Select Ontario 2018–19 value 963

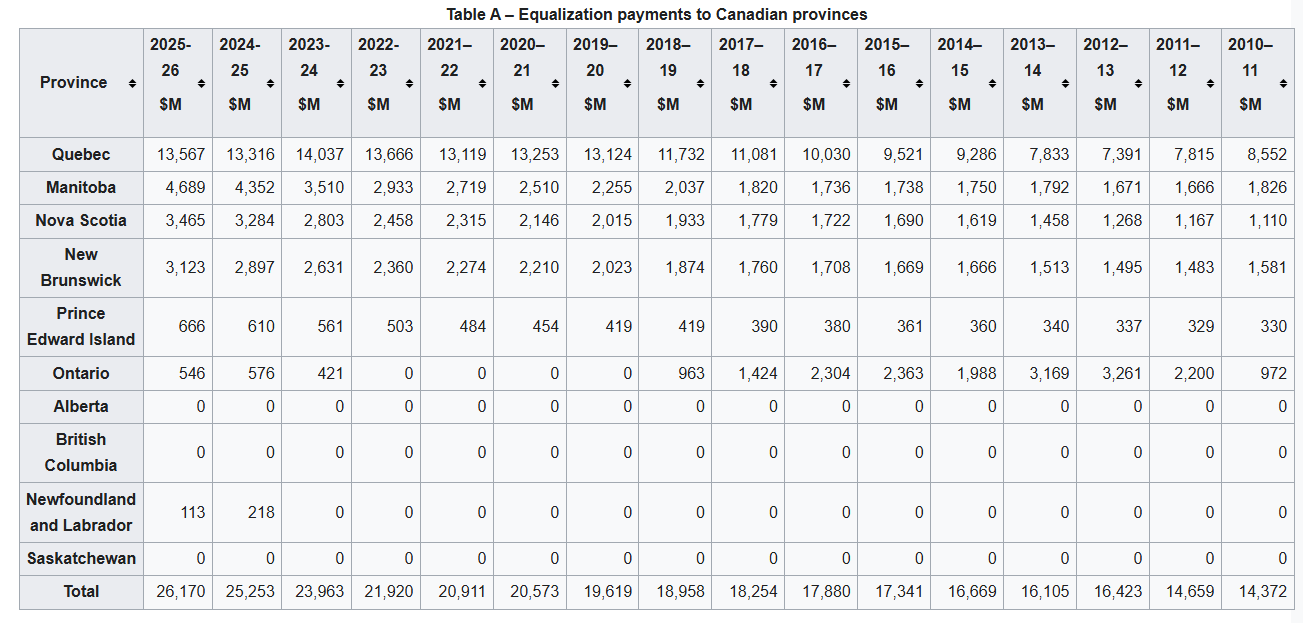[691, 373]
